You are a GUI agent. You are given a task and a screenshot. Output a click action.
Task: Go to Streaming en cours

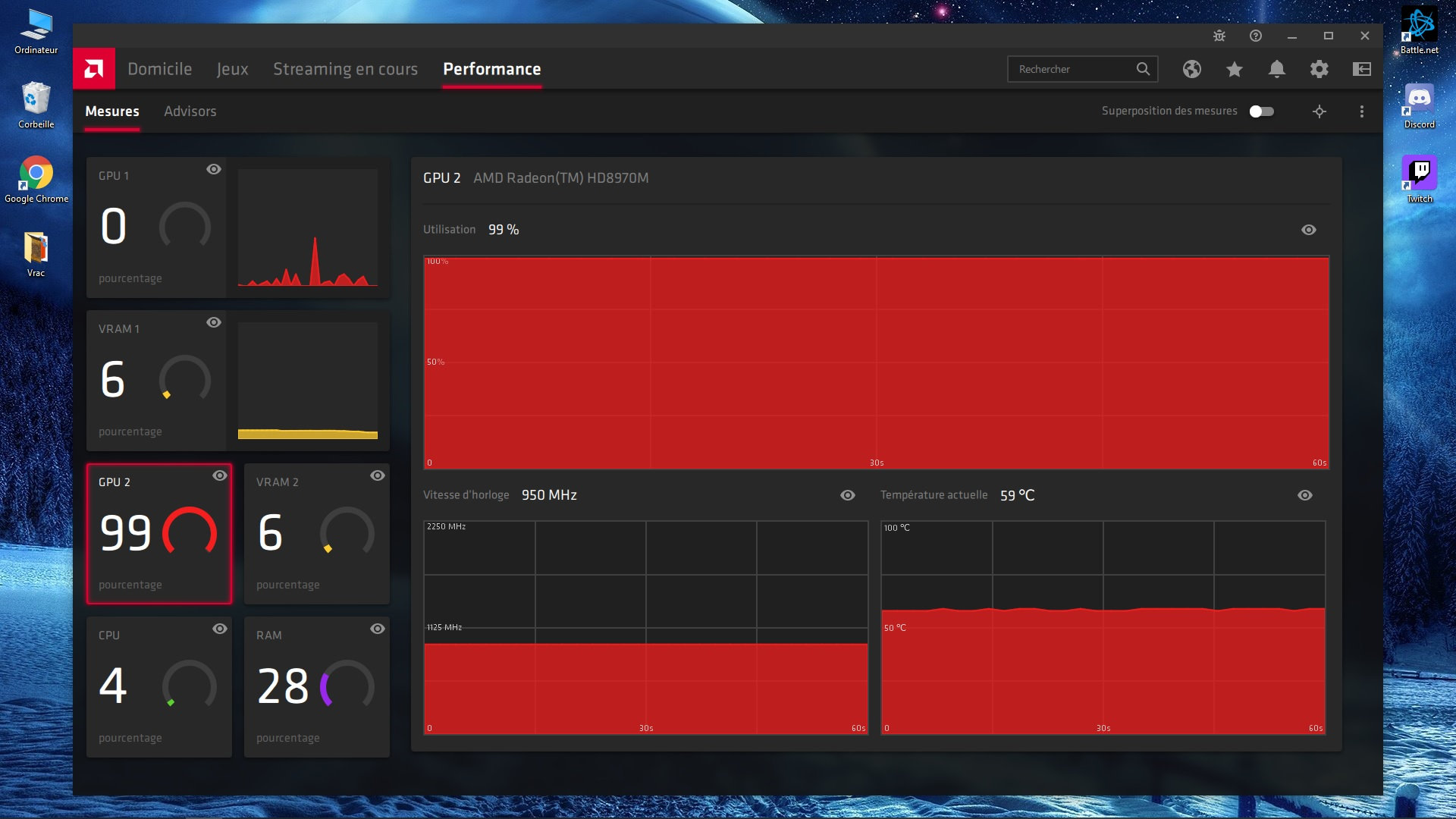(x=345, y=69)
